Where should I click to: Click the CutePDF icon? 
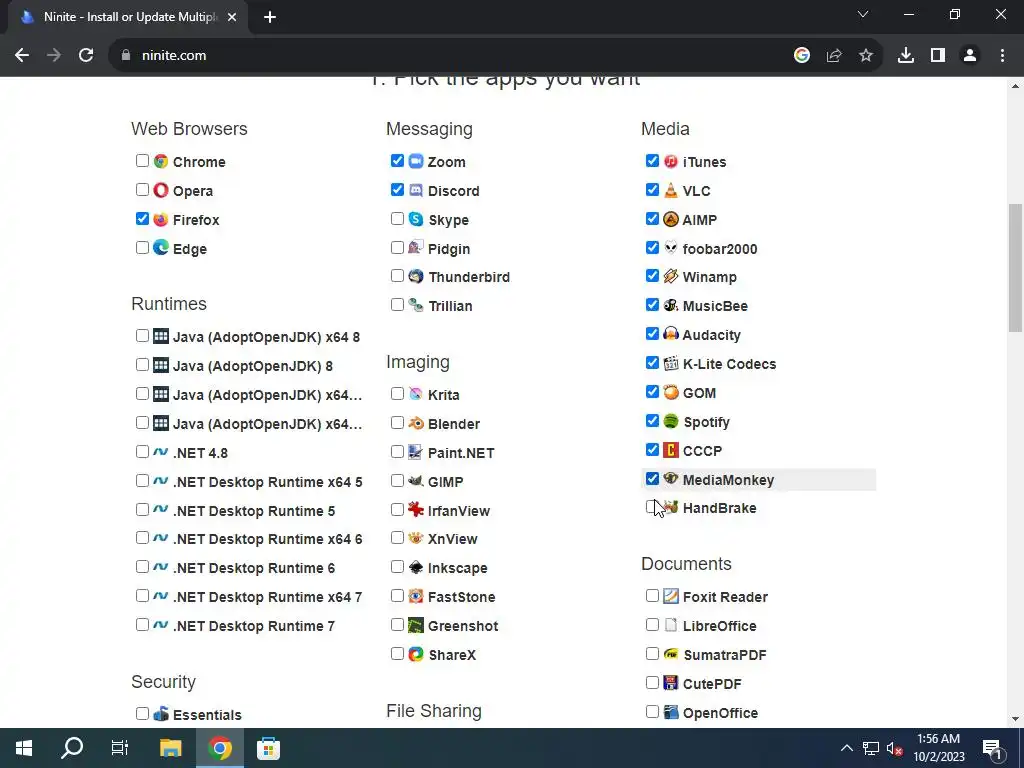coord(671,683)
